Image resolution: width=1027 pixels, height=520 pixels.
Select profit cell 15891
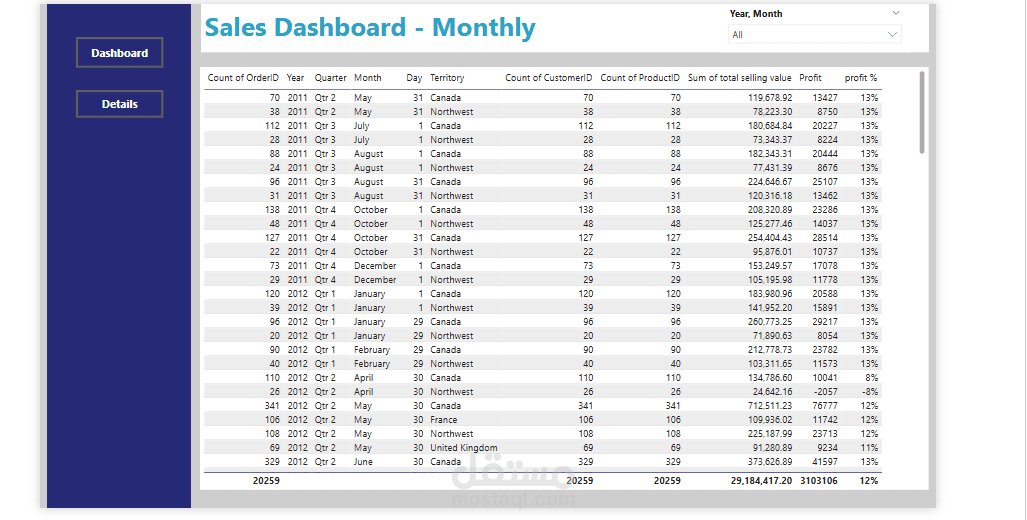[x=825, y=308]
